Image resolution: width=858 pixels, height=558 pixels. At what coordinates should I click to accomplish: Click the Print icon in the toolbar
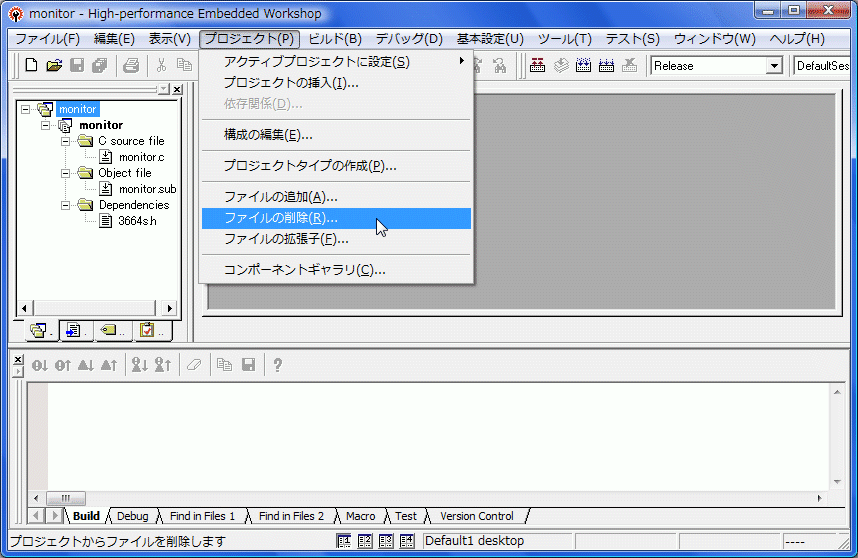point(131,66)
